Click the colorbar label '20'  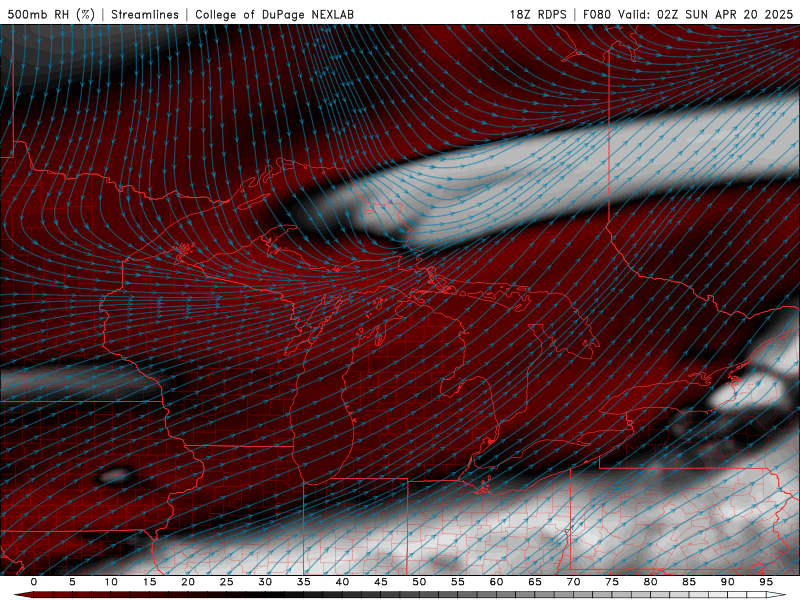[x=188, y=582]
